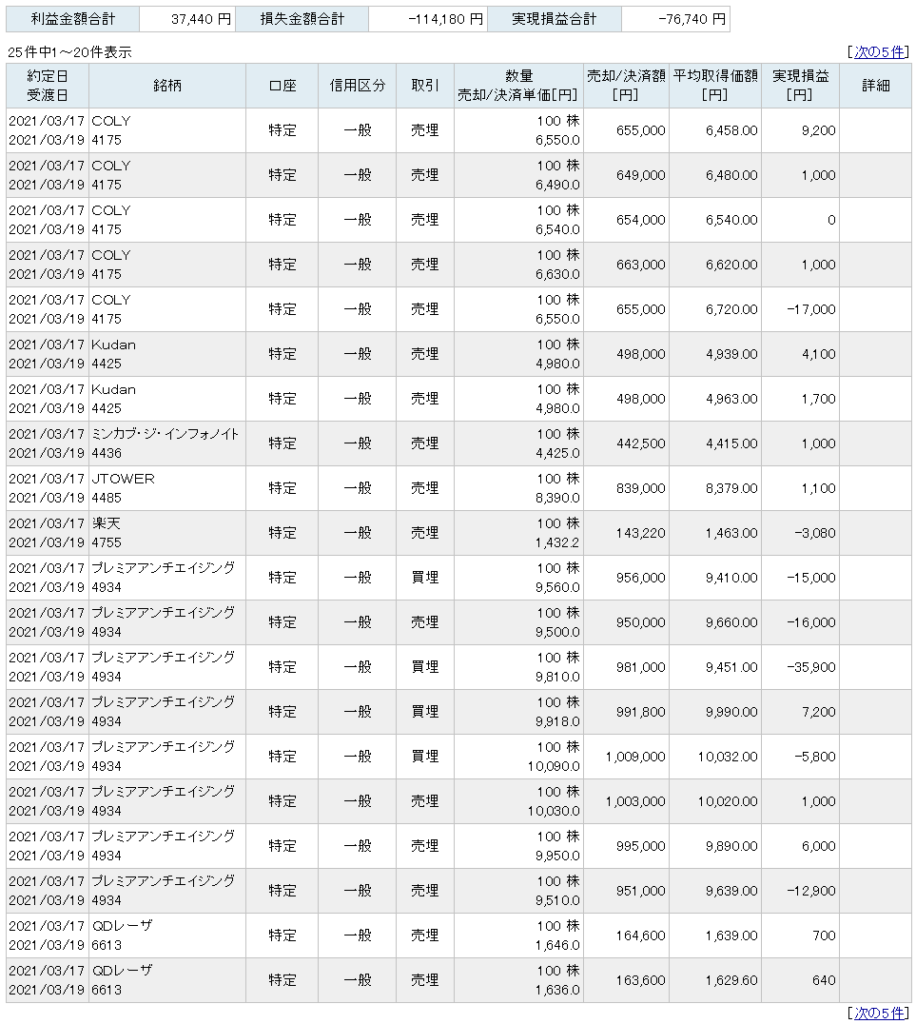Click the 買埋 cell in the -15,000 row
916x1024 pixels.
click(425, 578)
